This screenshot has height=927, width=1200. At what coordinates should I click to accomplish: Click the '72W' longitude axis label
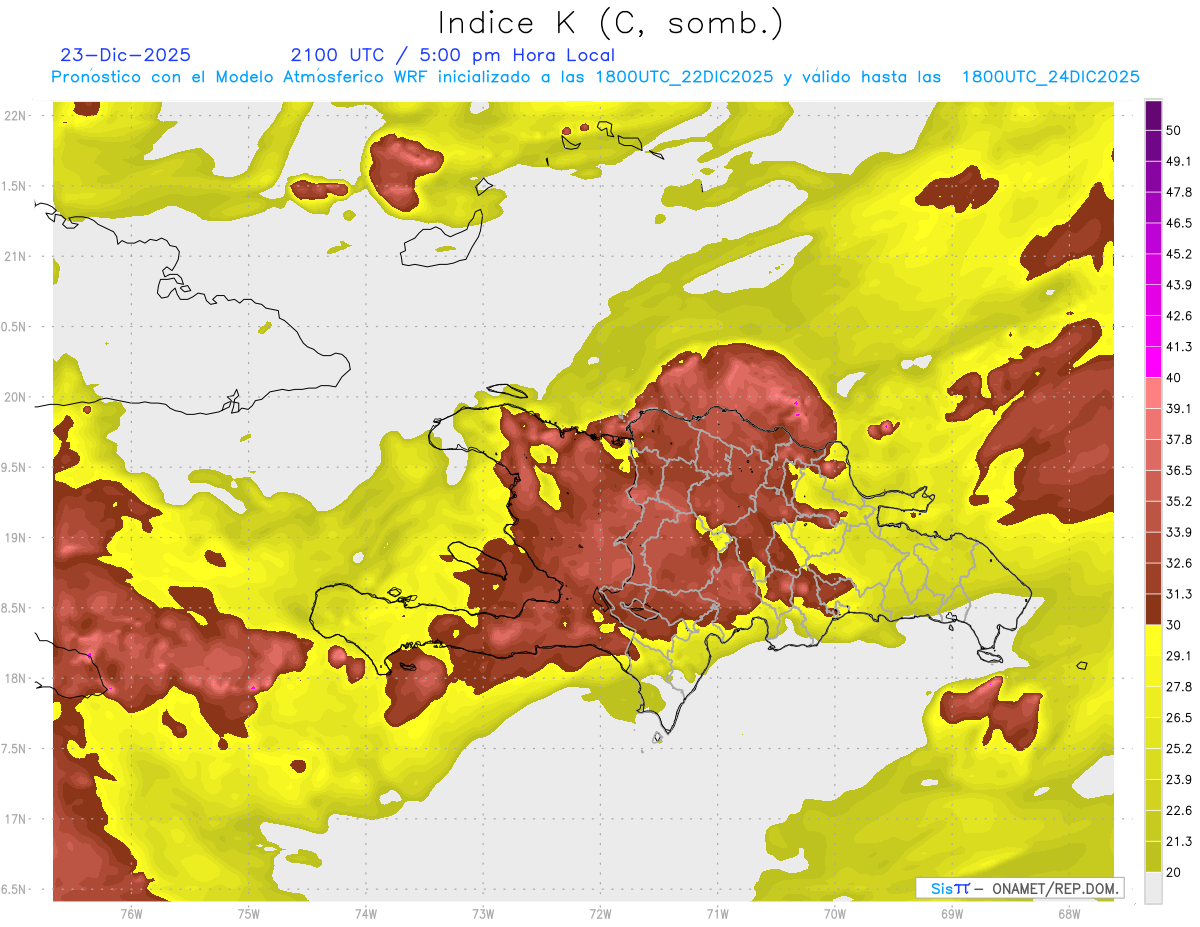600,914
